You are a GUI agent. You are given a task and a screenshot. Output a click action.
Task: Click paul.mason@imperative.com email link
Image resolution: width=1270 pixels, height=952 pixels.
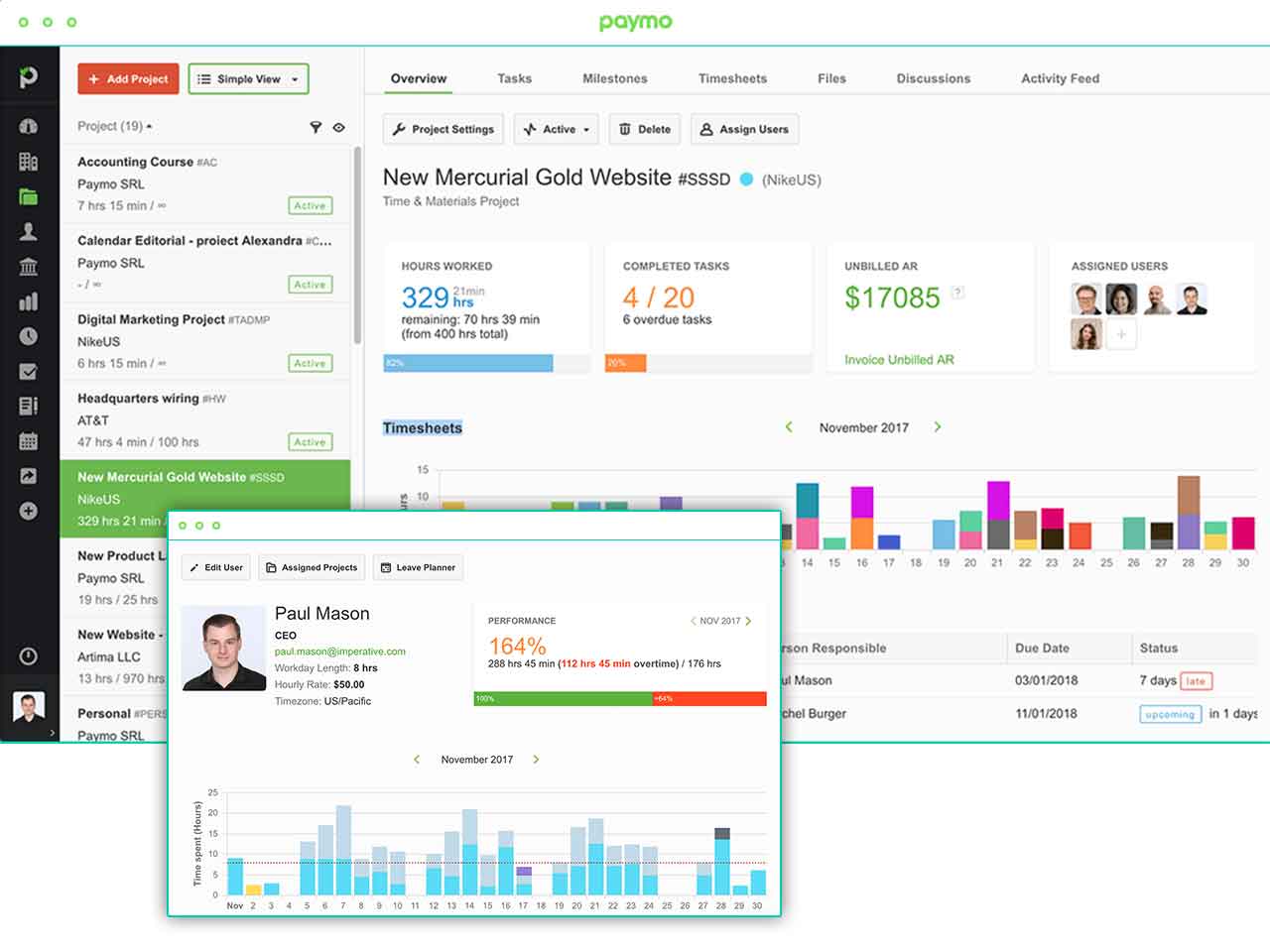(x=340, y=652)
